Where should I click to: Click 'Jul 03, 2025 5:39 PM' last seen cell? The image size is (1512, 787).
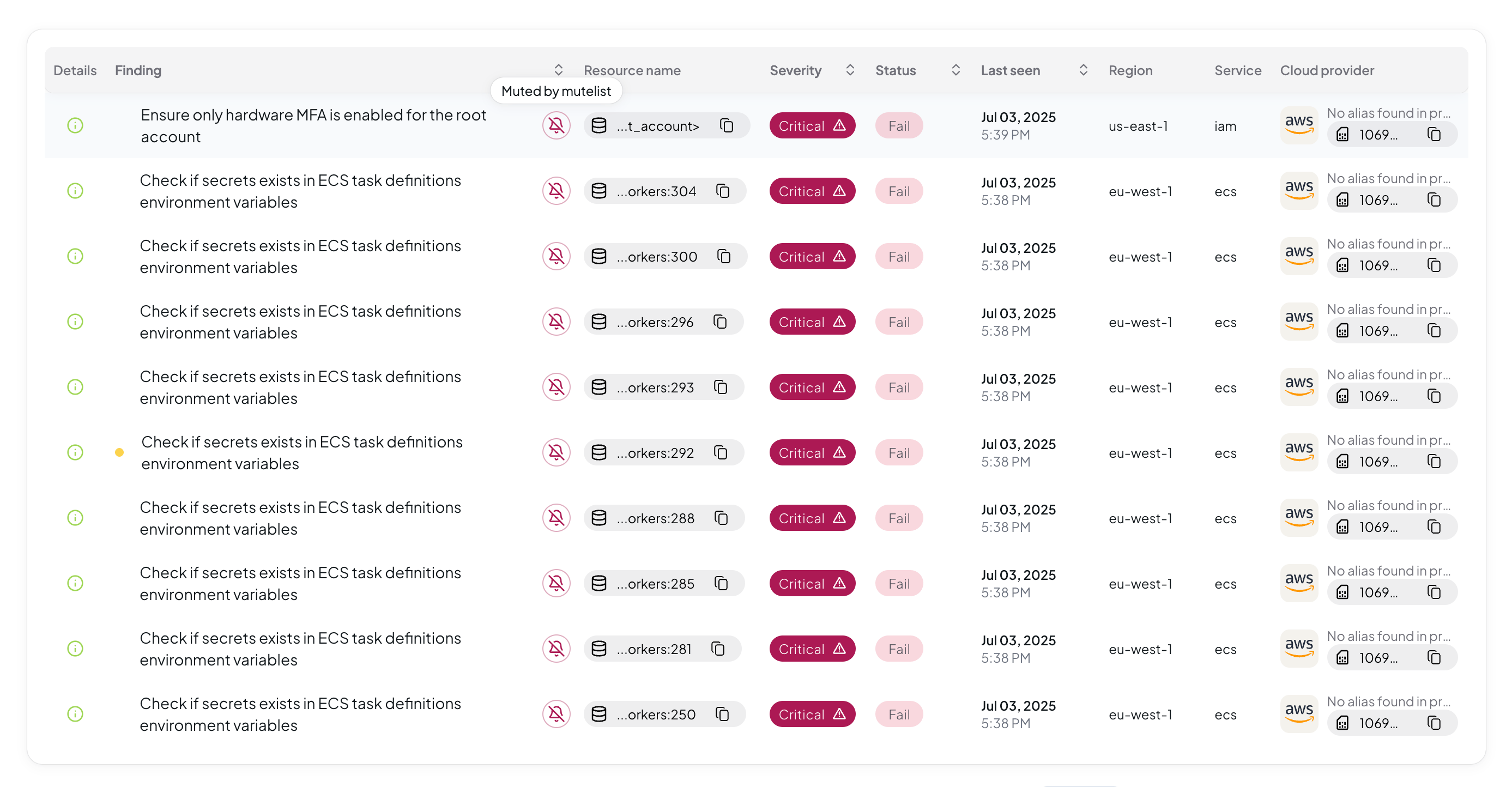point(1018,125)
